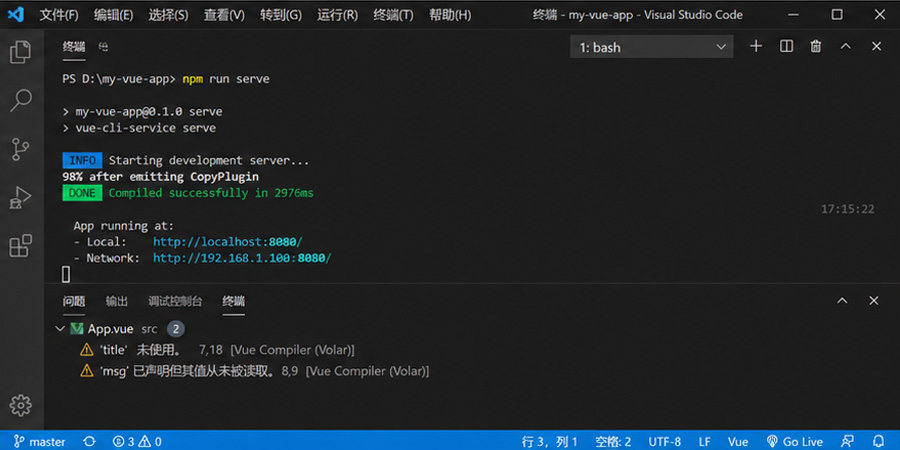Open the 选择(S) menu
This screenshot has height=450, width=900.
click(168, 15)
